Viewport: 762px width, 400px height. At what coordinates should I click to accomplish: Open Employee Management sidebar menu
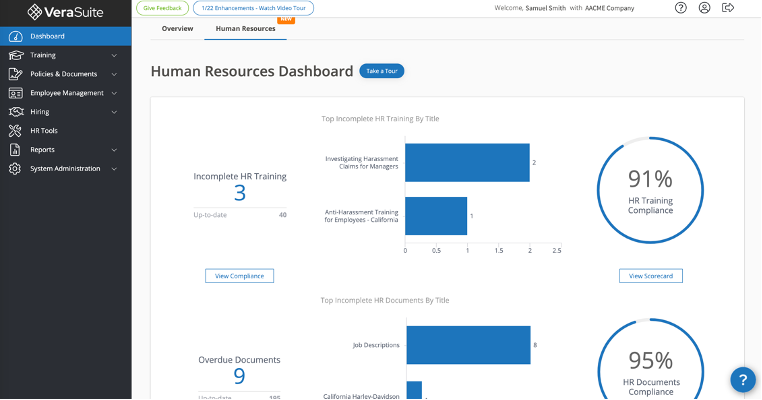coord(66,93)
